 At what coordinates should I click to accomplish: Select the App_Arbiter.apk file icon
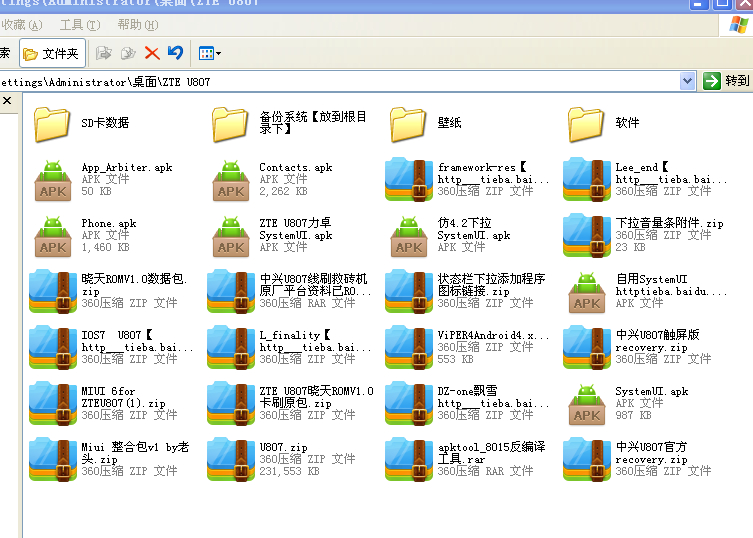[x=53, y=181]
